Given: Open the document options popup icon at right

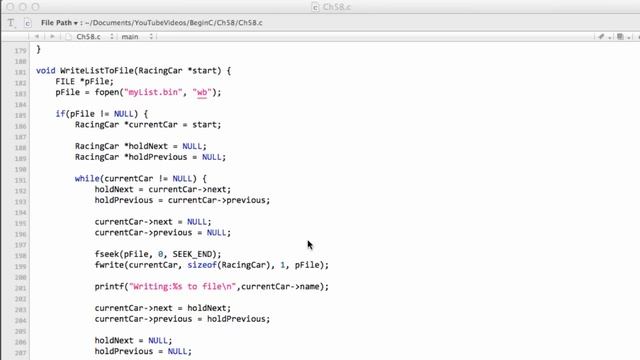Looking at the screenshot, I should (623, 37).
